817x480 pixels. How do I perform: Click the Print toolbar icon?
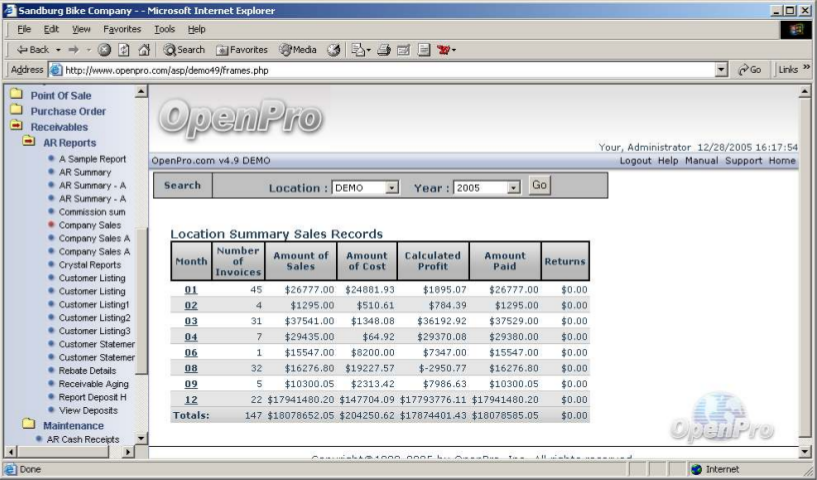(x=384, y=50)
